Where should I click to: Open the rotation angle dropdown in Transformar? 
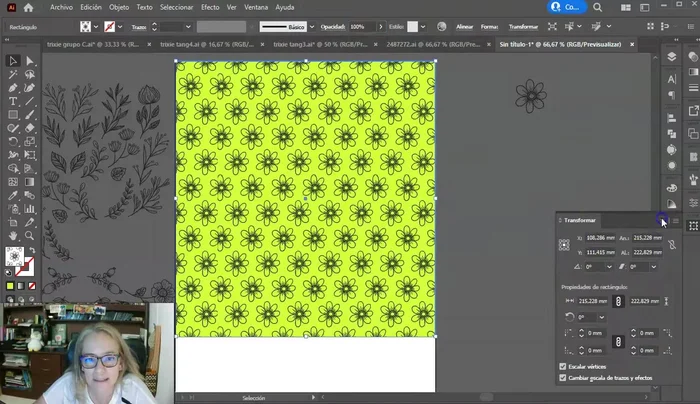(609, 267)
